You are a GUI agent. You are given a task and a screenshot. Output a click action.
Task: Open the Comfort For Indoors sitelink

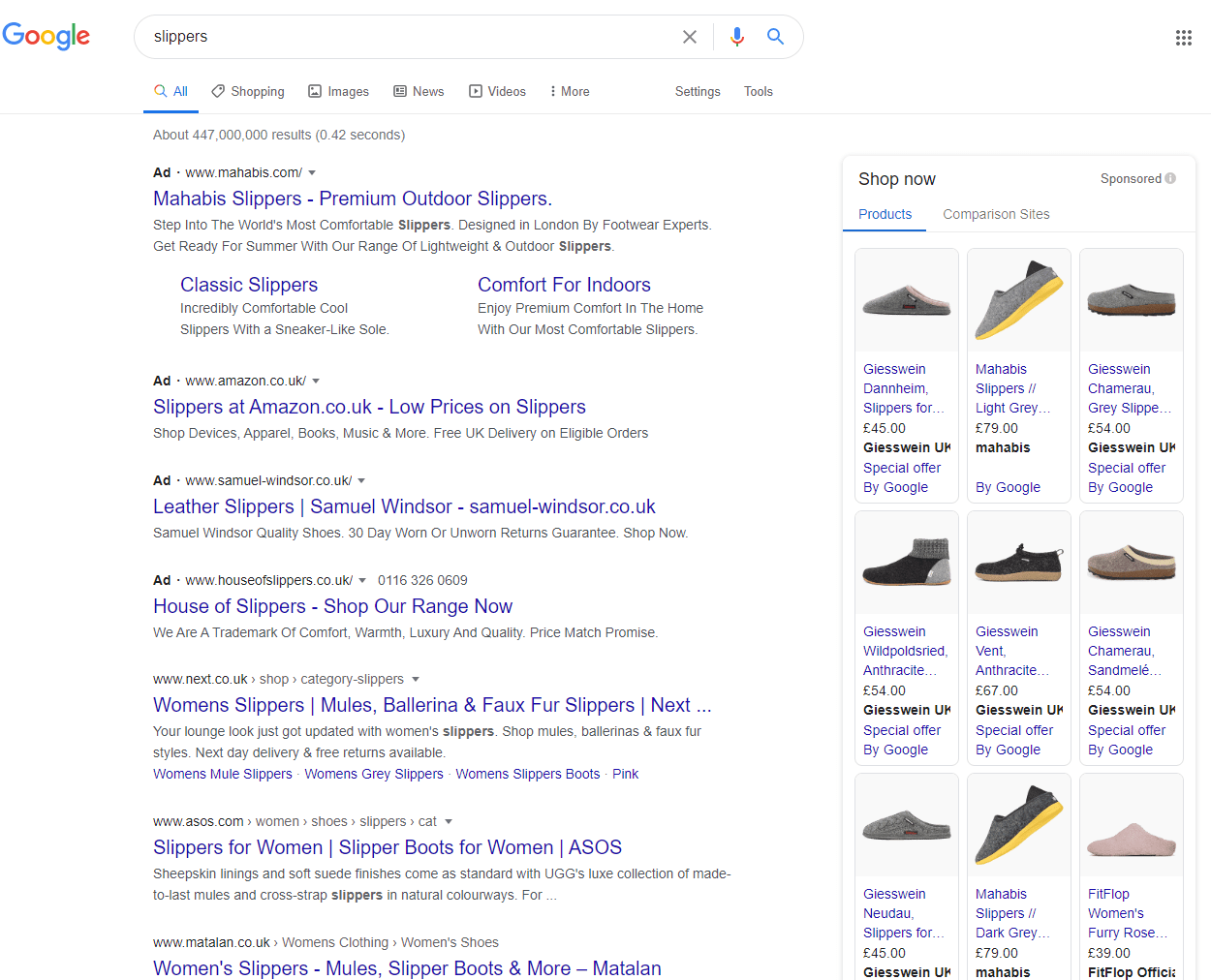tap(564, 285)
